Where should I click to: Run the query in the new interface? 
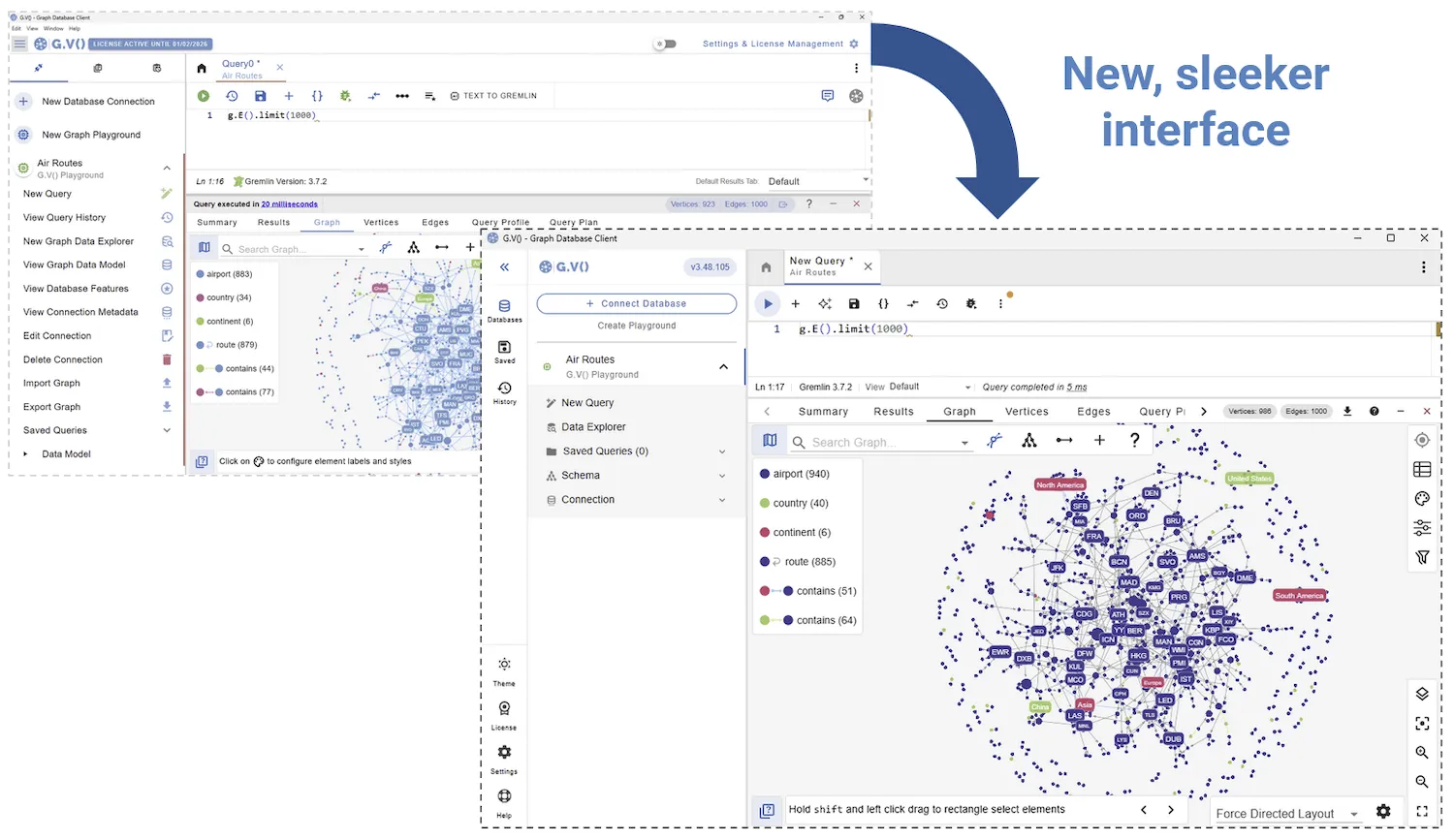(768, 304)
